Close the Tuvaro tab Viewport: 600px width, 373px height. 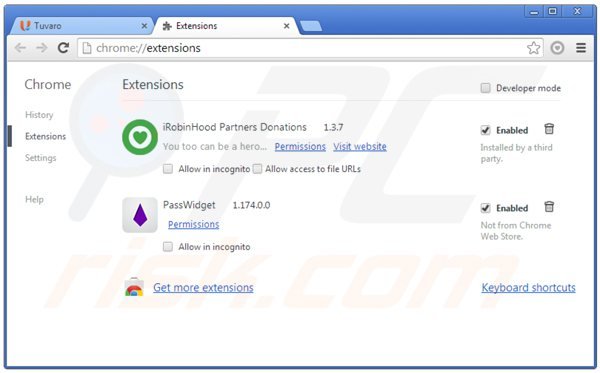144,26
